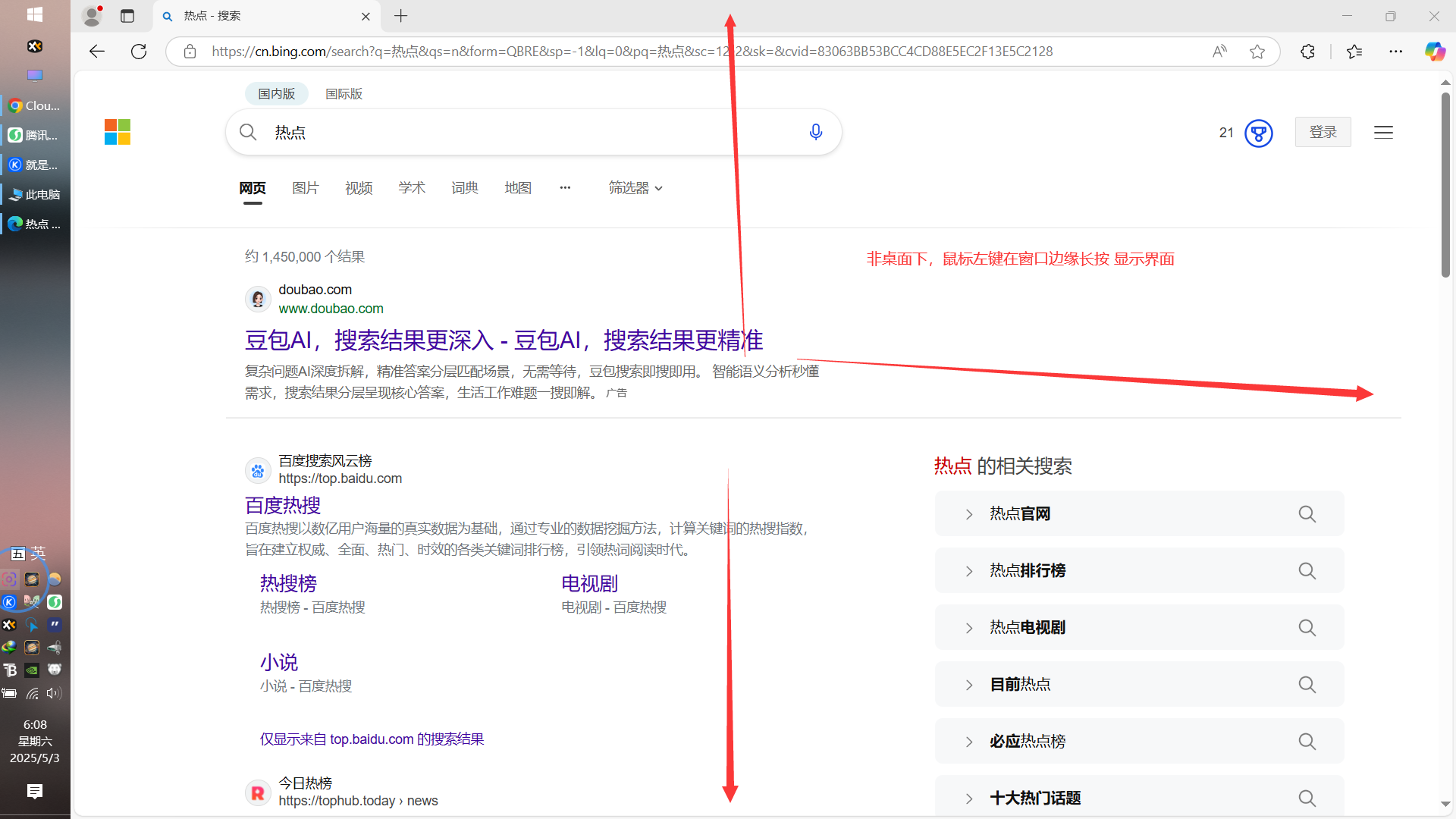Open the browser settings ellipsis menu
Image resolution: width=1456 pixels, height=819 pixels.
tap(1397, 51)
